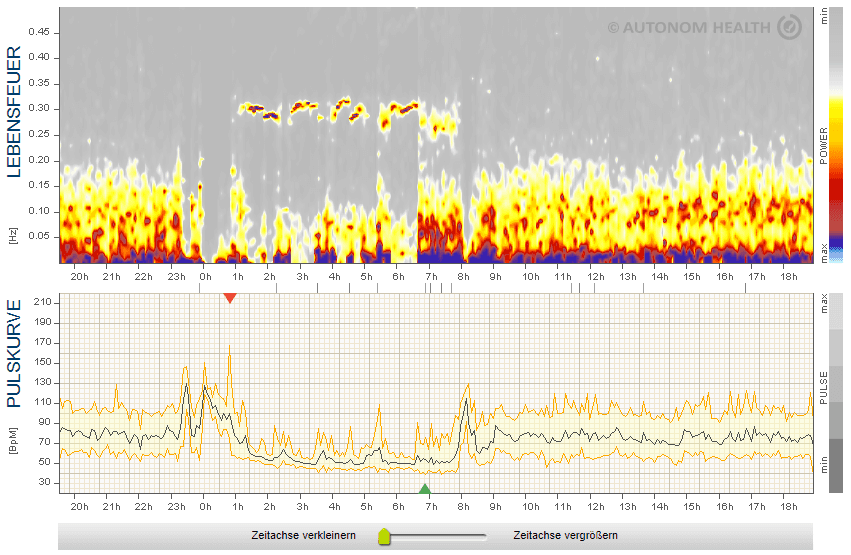Click the Autonom Health circular logo icon
This screenshot has height=555, width=851.
(x=789, y=28)
